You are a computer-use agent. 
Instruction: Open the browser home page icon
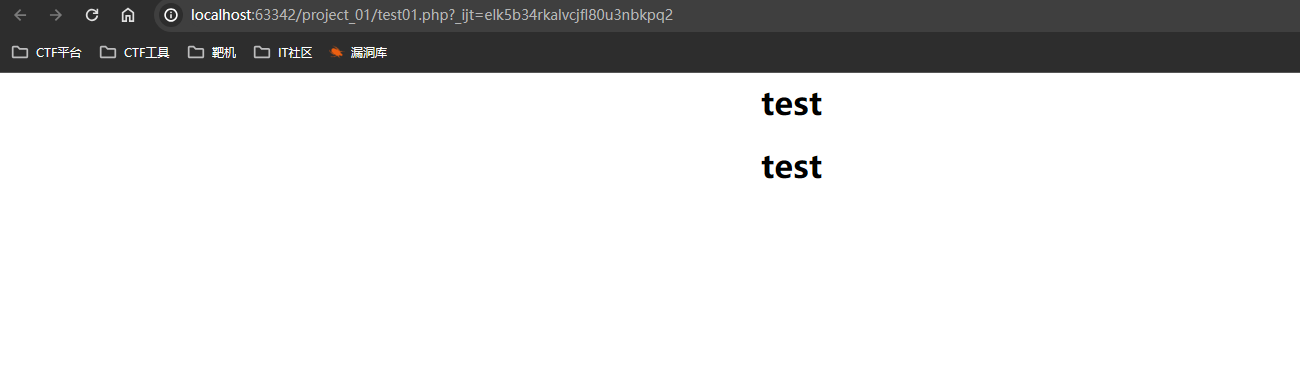[x=128, y=15]
